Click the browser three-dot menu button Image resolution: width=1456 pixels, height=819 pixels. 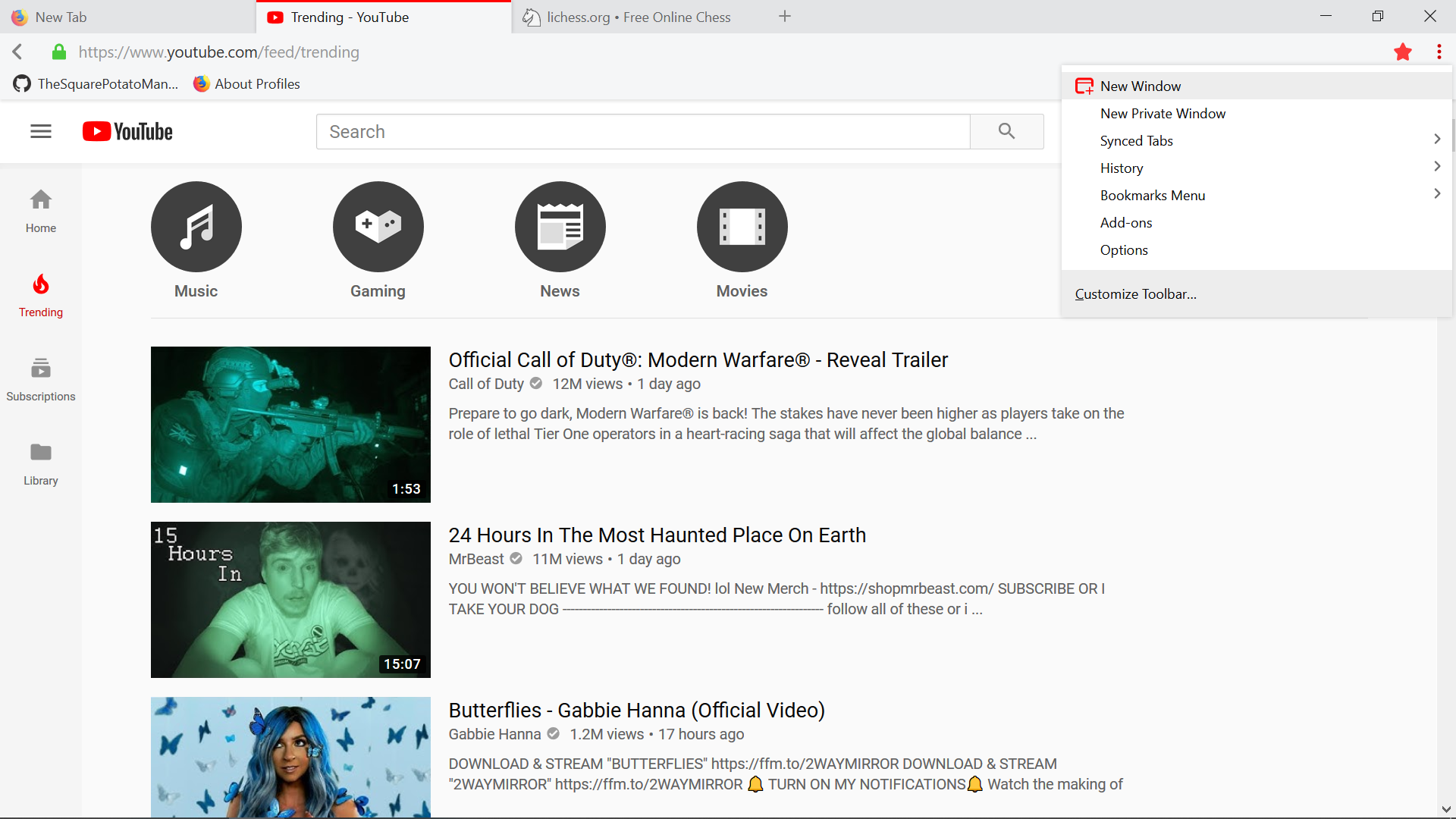click(1439, 52)
